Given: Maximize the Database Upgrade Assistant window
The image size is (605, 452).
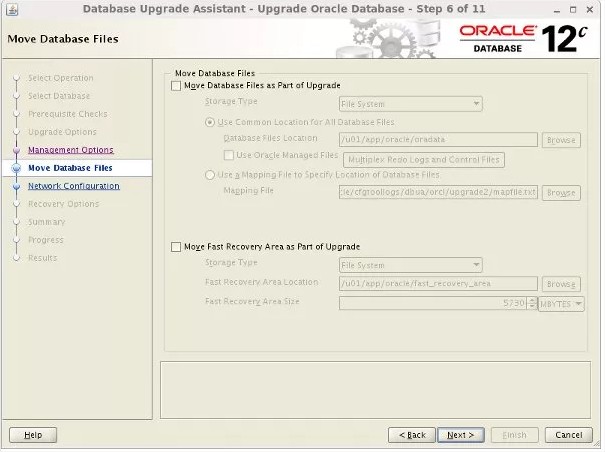Looking at the screenshot, I should click(573, 10).
